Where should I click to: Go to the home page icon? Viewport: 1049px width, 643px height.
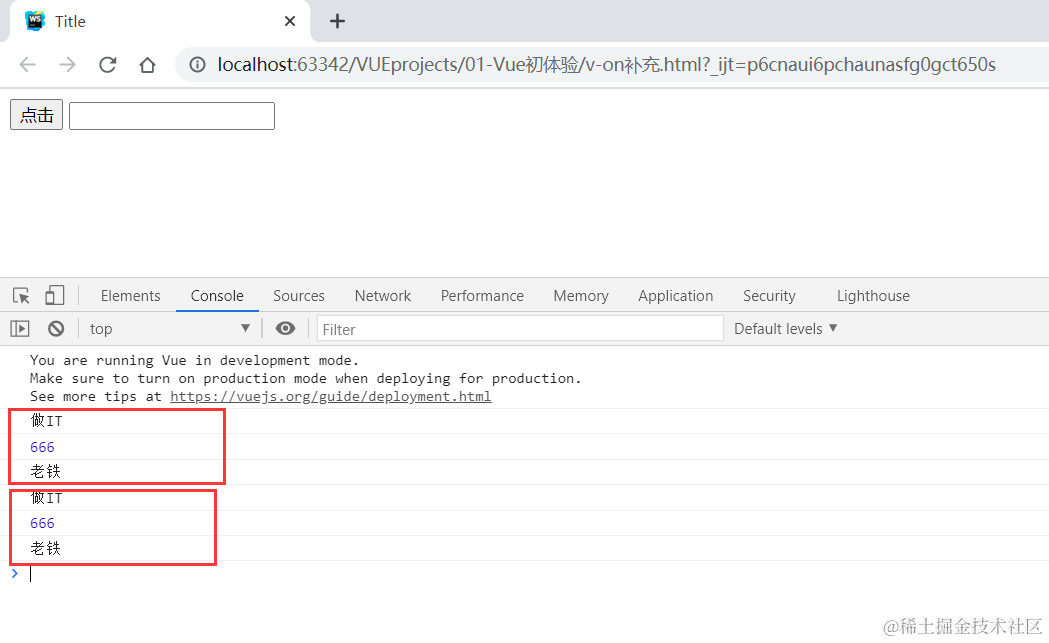[x=147, y=65]
